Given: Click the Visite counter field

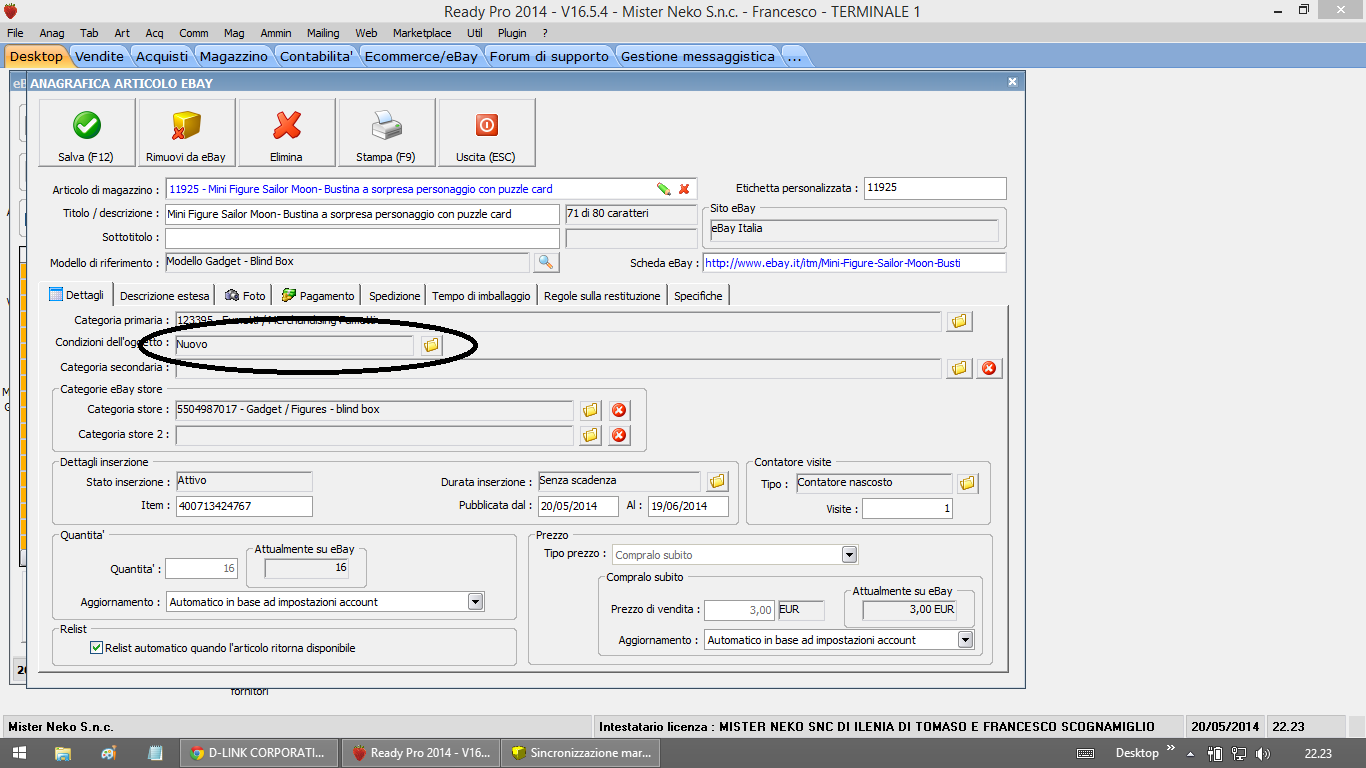Looking at the screenshot, I should [x=907, y=509].
